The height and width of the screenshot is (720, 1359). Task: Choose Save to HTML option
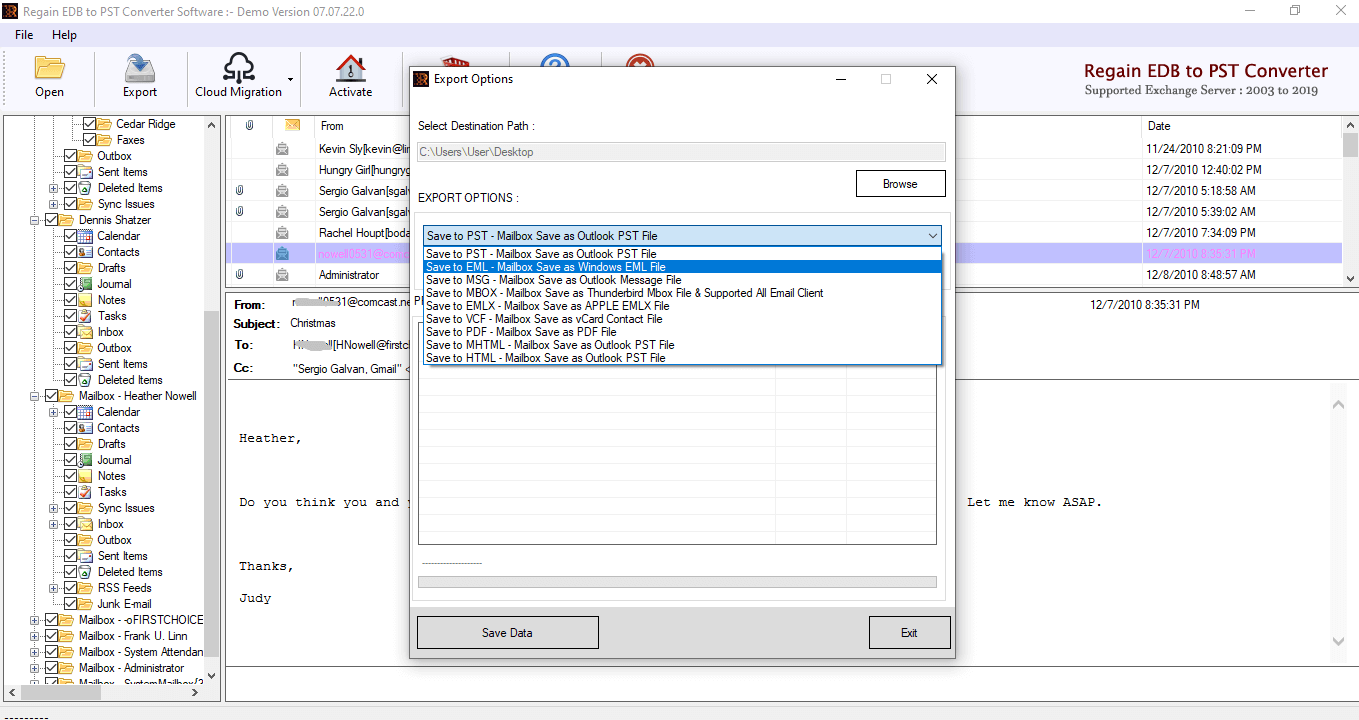[683, 358]
